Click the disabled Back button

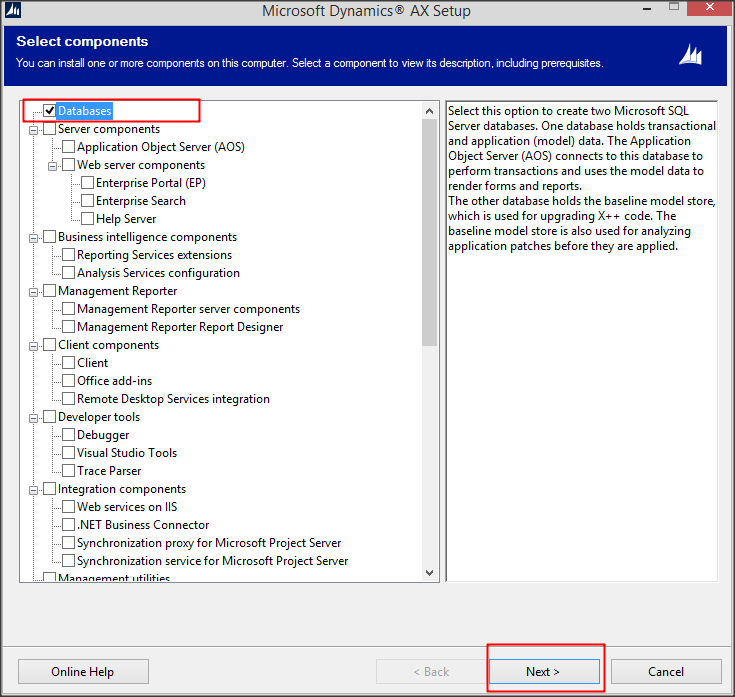point(431,672)
